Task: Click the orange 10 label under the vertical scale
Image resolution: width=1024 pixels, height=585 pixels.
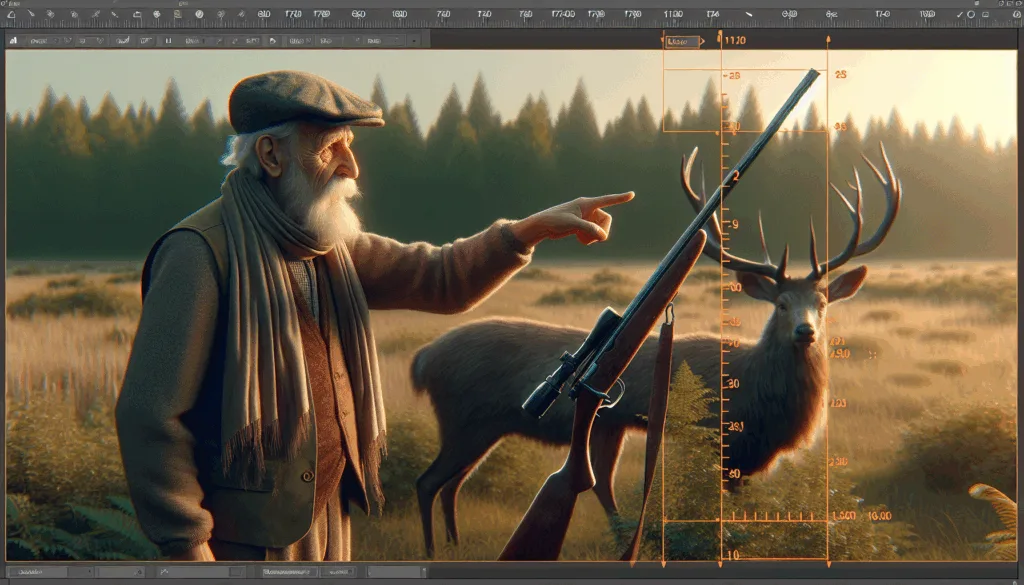Action: tap(733, 555)
